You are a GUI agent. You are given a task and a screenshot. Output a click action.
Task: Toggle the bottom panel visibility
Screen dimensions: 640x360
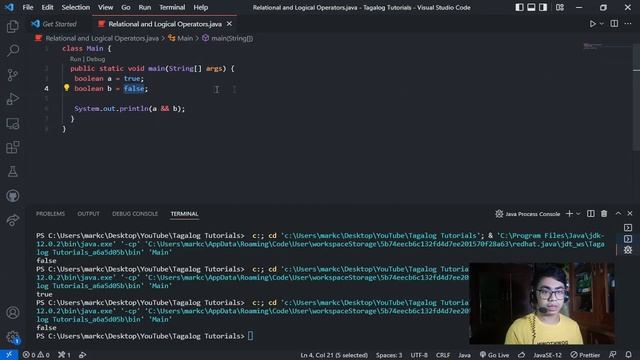pyautogui.click(x=531, y=7)
